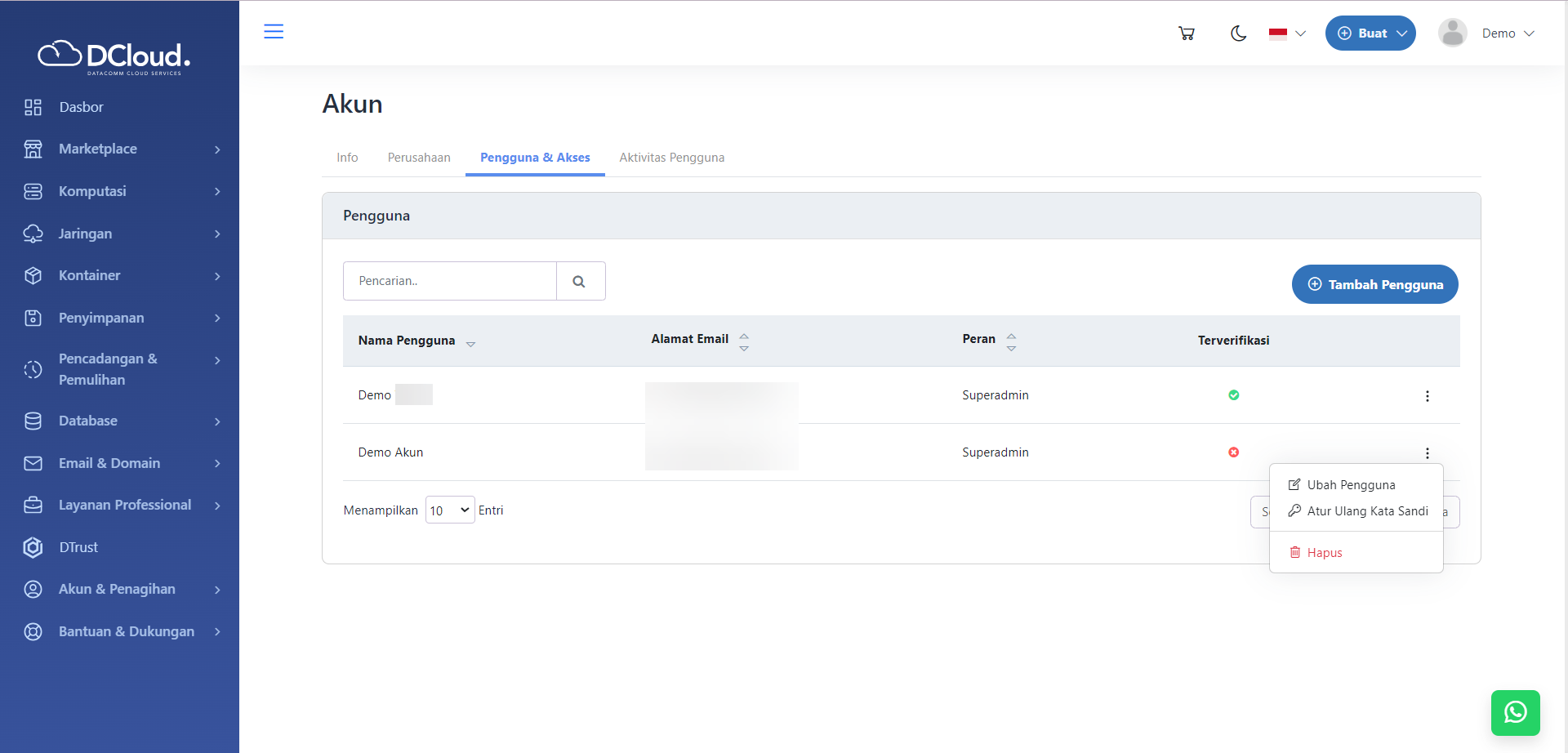Go to Dasbor in sidebar
The width and height of the screenshot is (1568, 753).
tap(81, 107)
